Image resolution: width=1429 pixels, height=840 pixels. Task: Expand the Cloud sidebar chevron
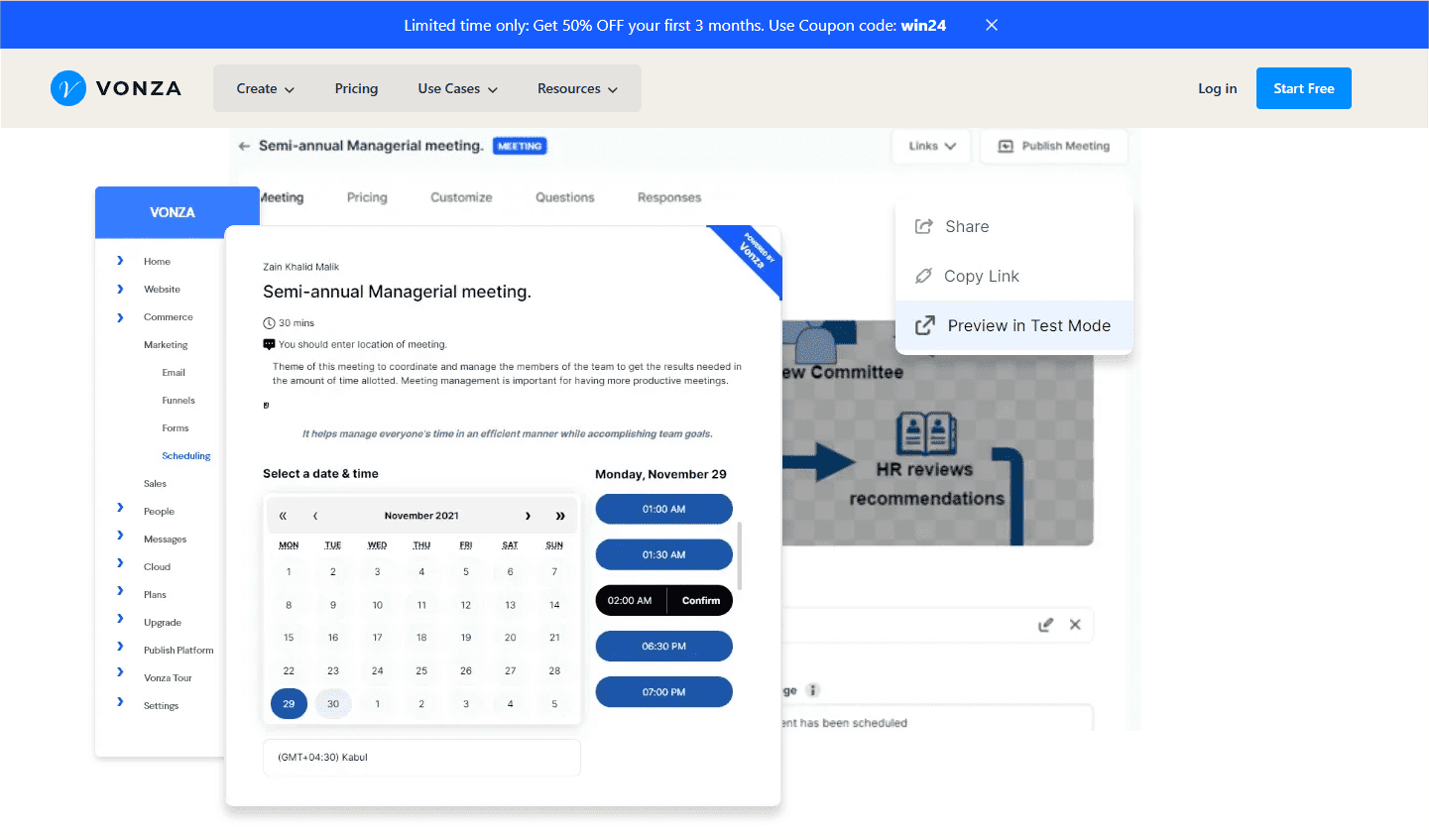pyautogui.click(x=120, y=562)
